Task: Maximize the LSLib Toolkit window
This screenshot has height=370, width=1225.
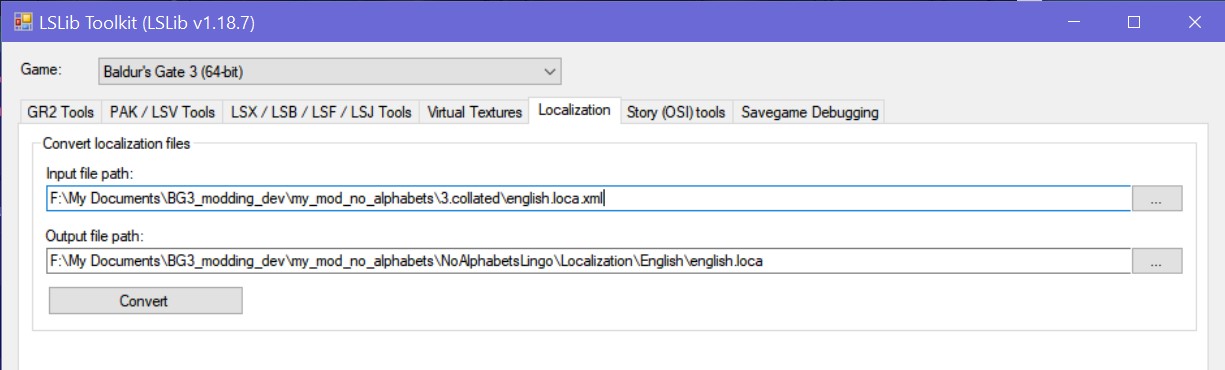Action: 1133,22
